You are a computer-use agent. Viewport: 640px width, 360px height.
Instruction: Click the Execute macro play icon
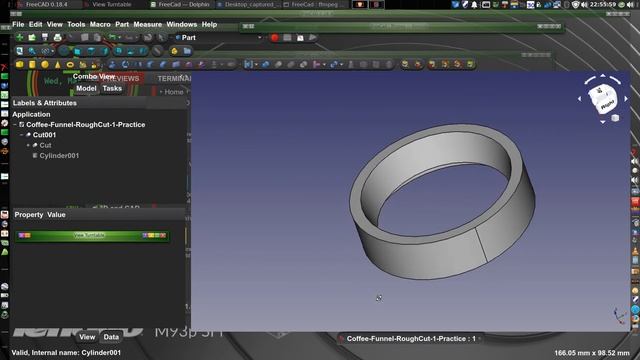pyautogui.click(x=313, y=38)
